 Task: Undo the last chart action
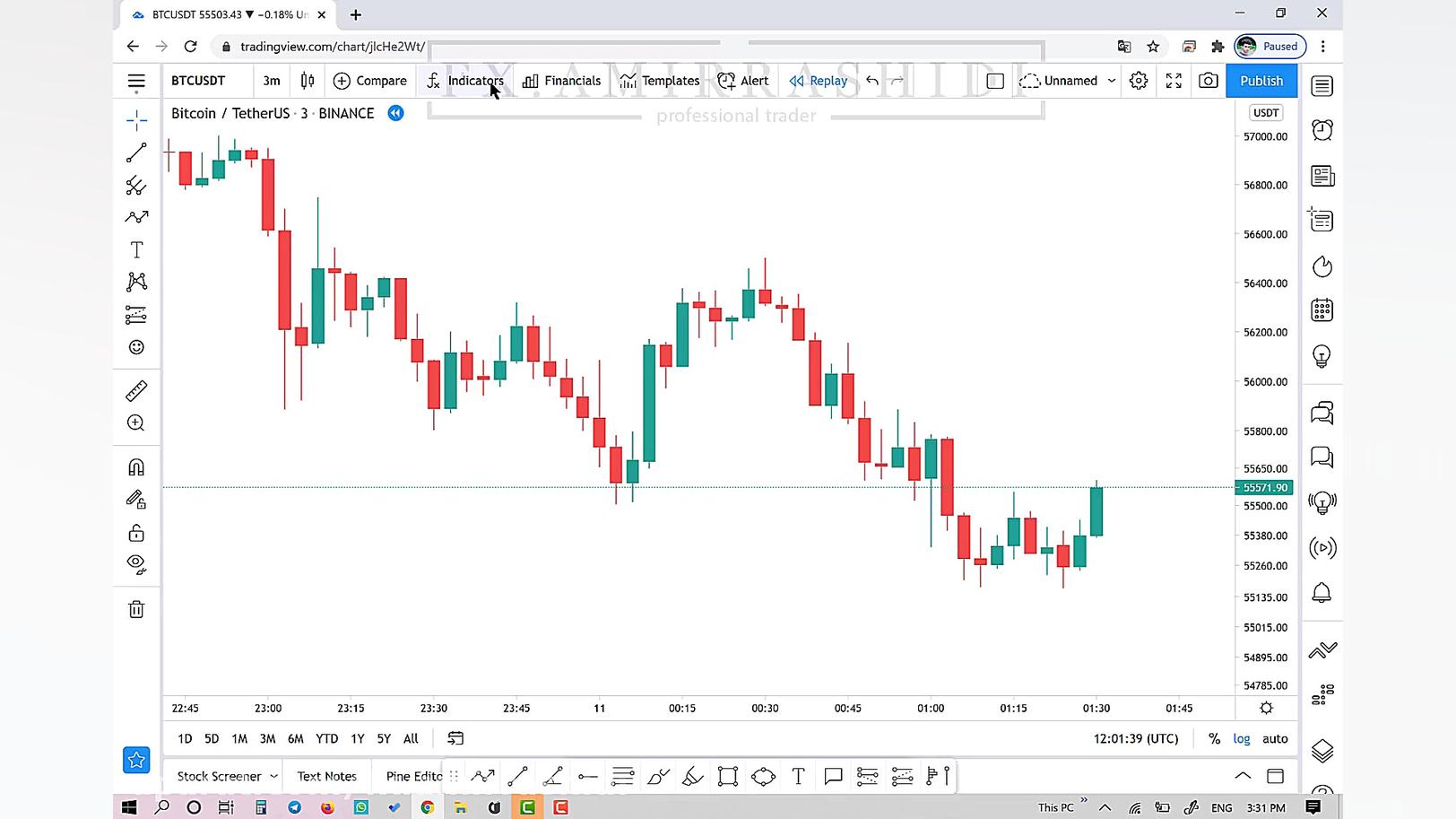[872, 81]
